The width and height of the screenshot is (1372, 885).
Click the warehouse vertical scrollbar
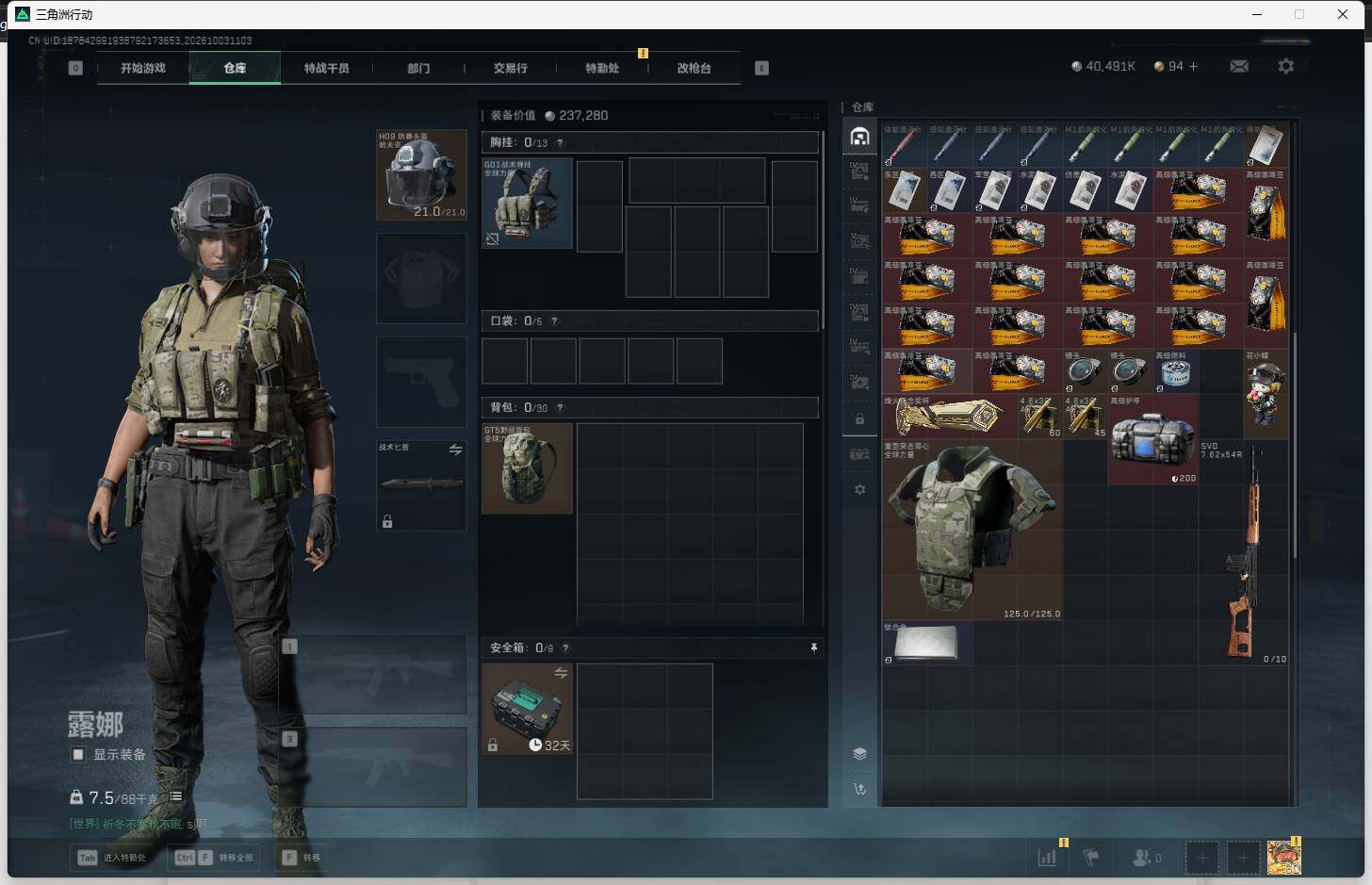tap(1295, 443)
